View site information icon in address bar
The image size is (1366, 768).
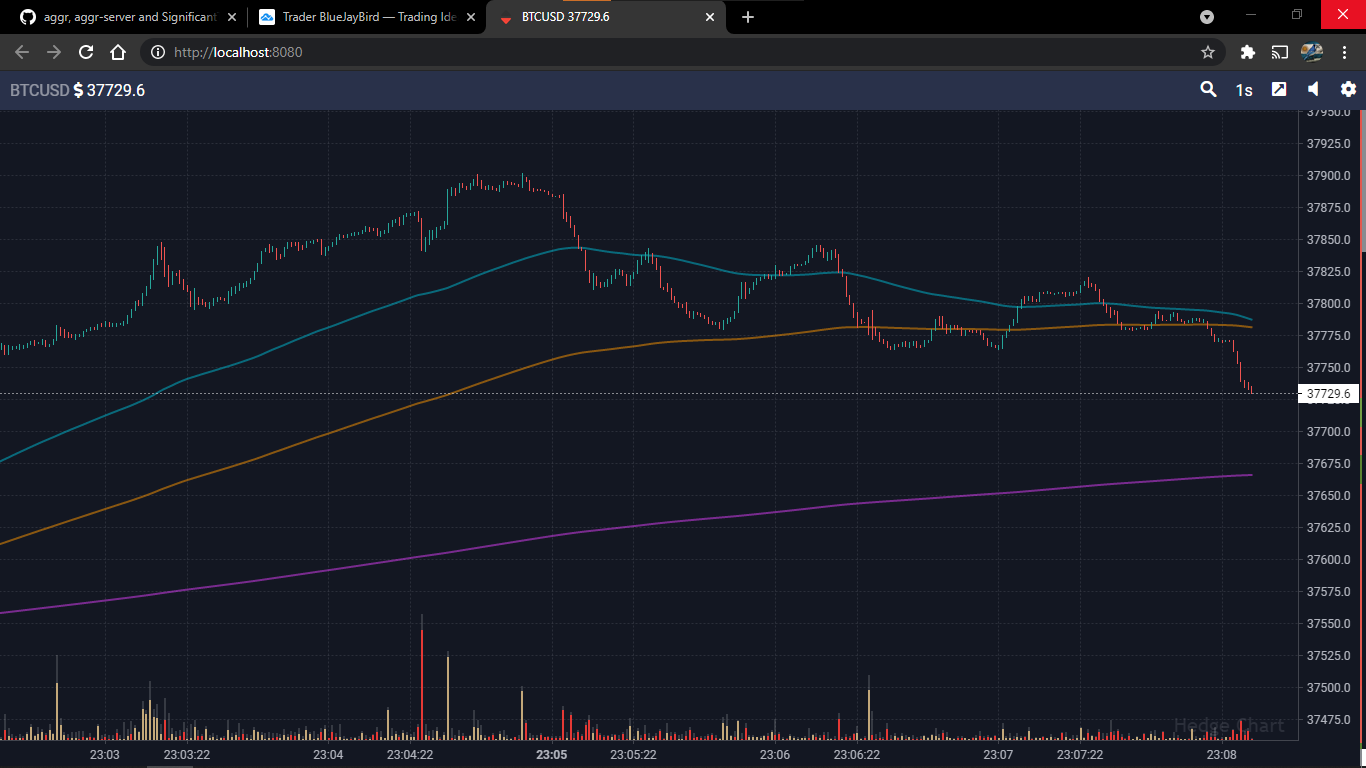[x=157, y=52]
